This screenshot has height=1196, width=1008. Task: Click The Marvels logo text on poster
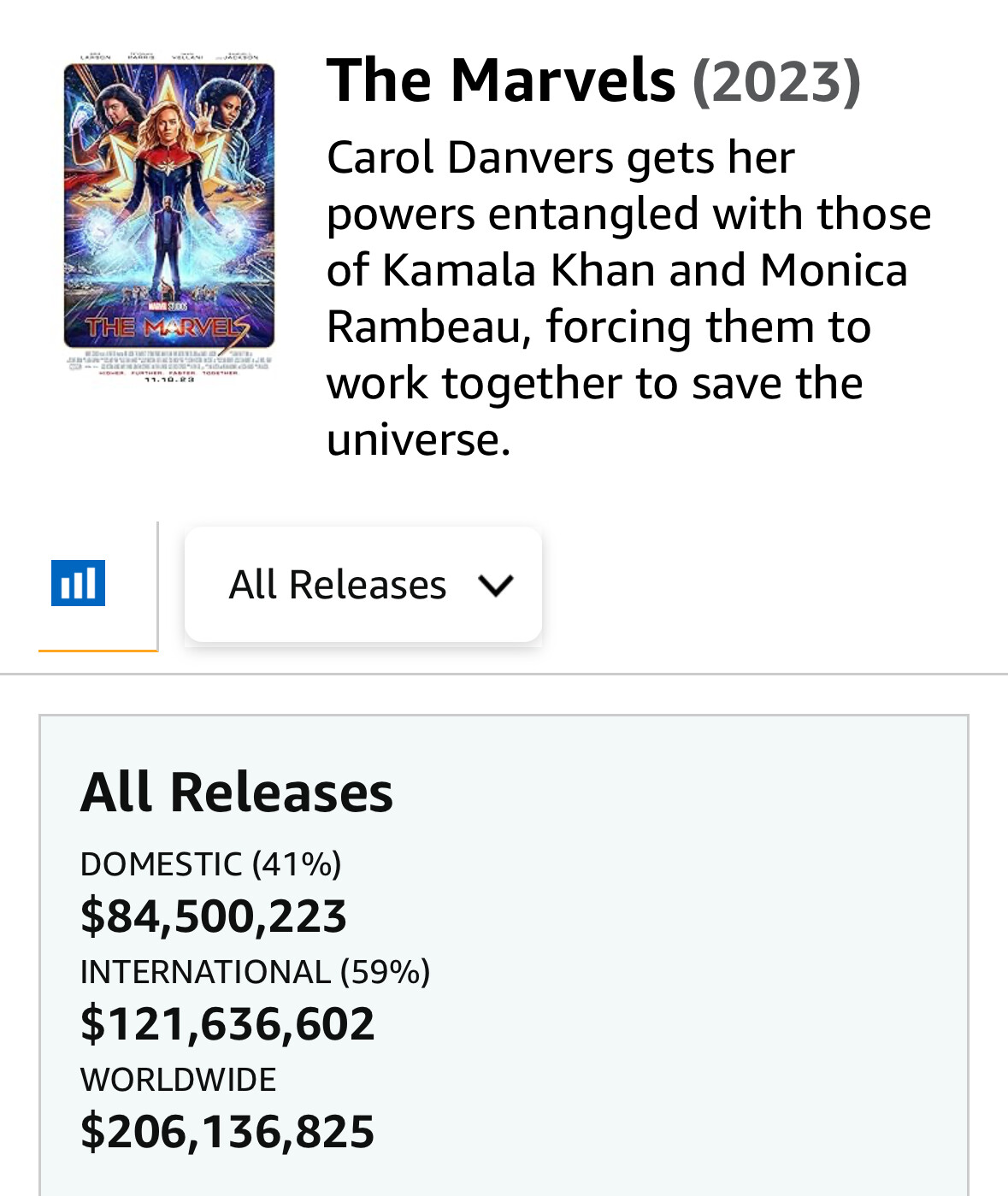click(x=168, y=328)
